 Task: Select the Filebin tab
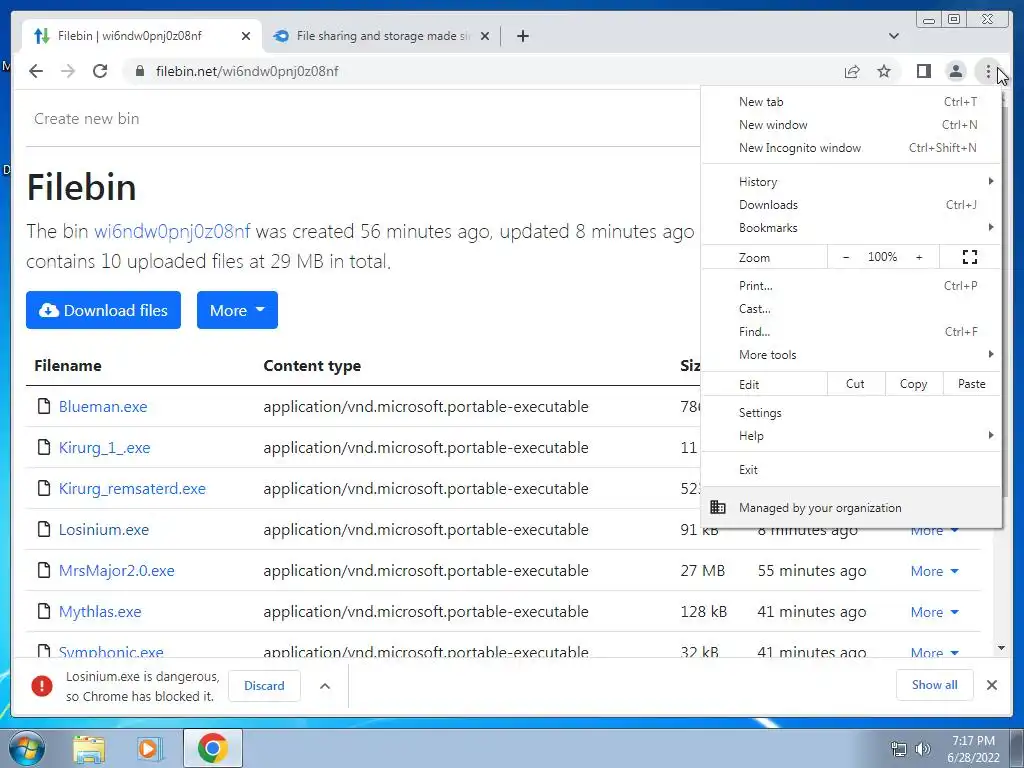pyautogui.click(x=142, y=36)
